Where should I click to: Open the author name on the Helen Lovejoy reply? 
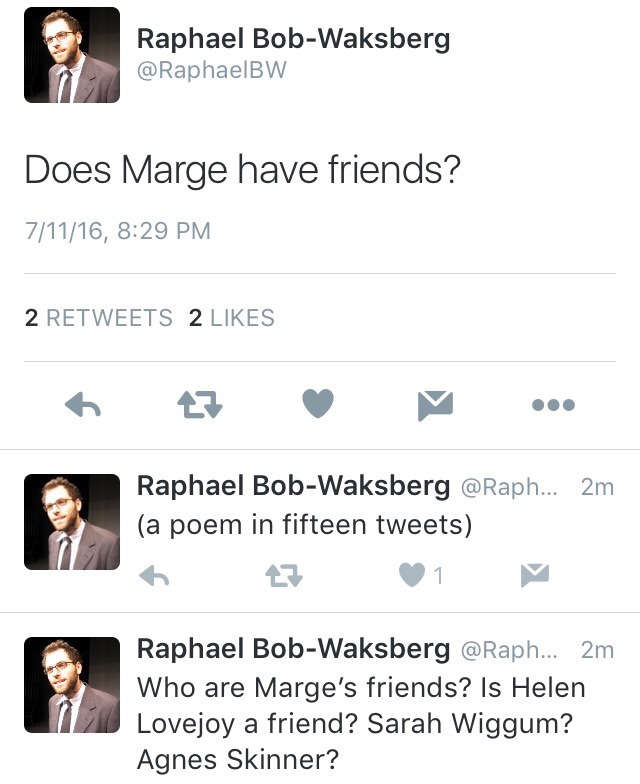click(293, 649)
